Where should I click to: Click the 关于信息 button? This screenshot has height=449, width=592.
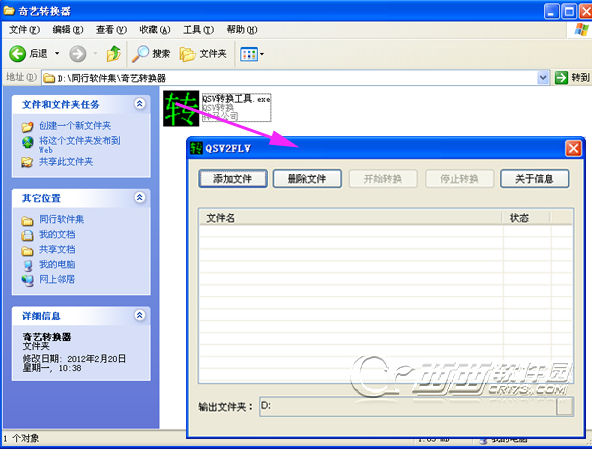tap(535, 179)
